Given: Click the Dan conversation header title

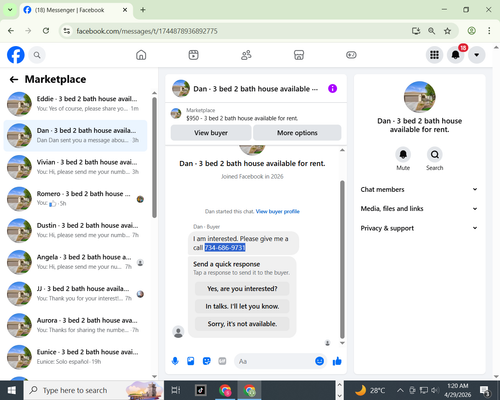Looking at the screenshot, I should (256, 89).
